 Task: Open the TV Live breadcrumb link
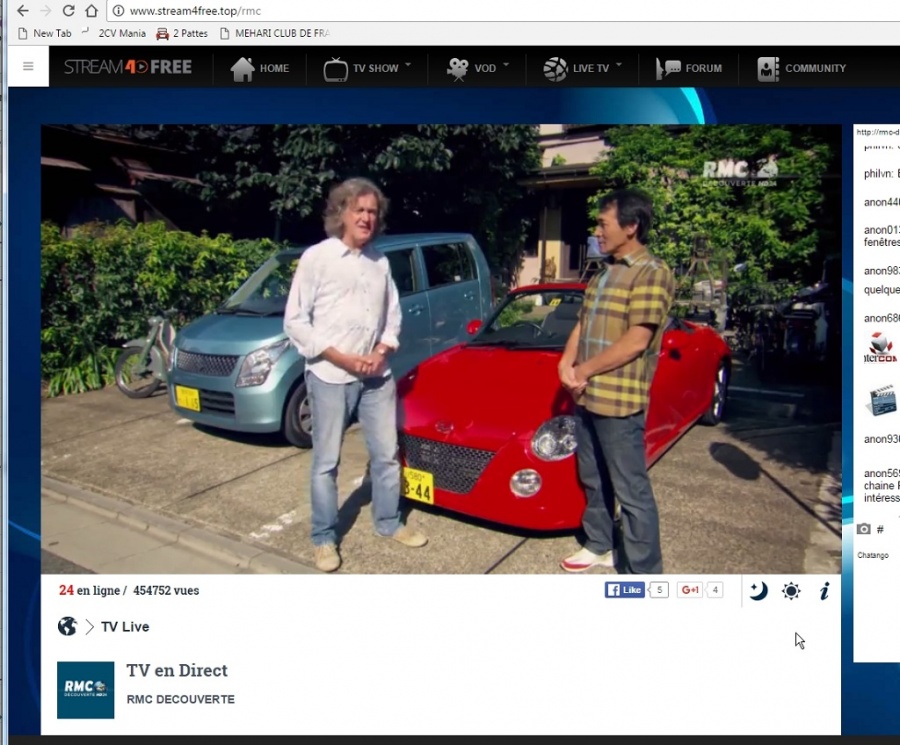click(125, 627)
